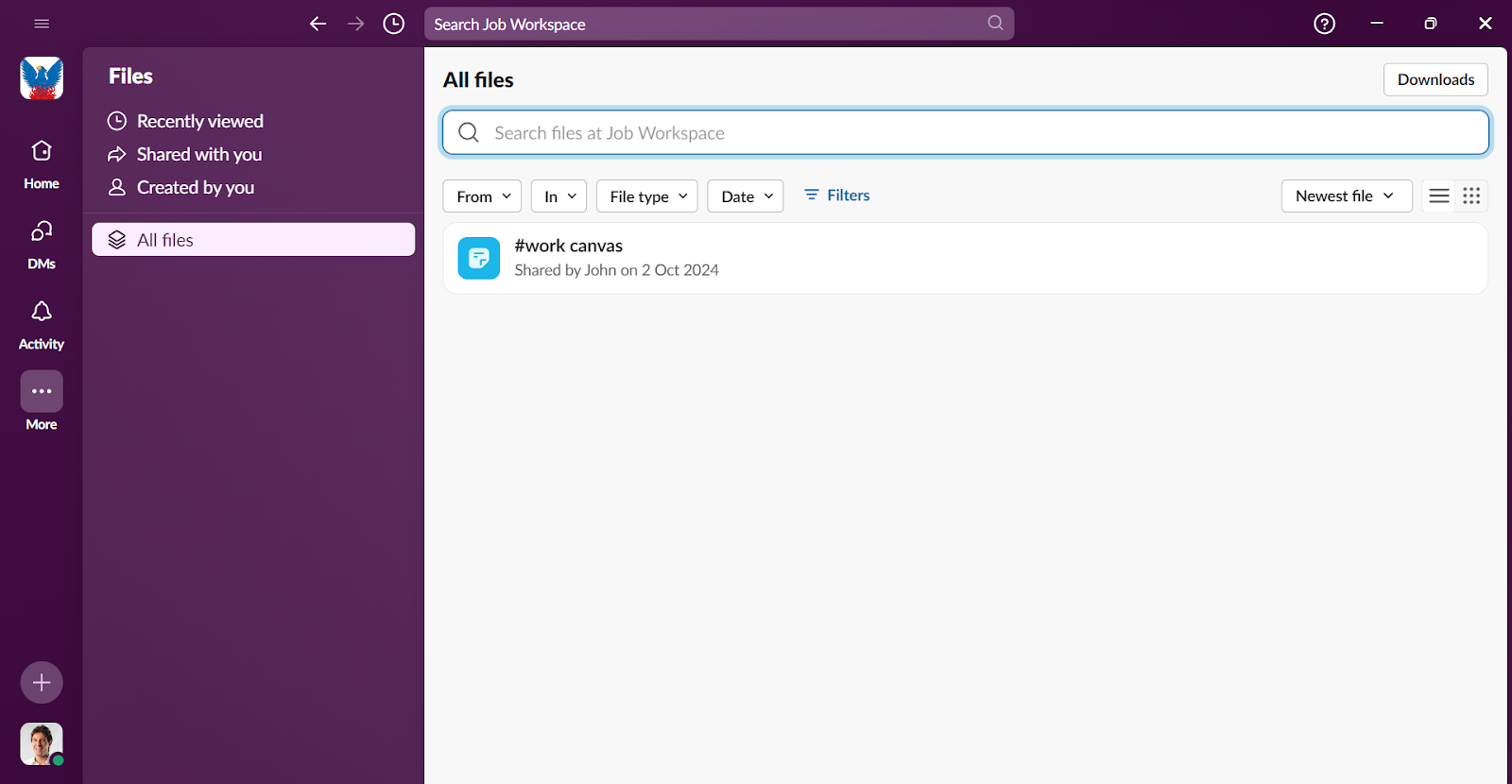Viewport: 1512px width, 784px height.
Task: Click the plus create button
Action: pyautogui.click(x=42, y=682)
